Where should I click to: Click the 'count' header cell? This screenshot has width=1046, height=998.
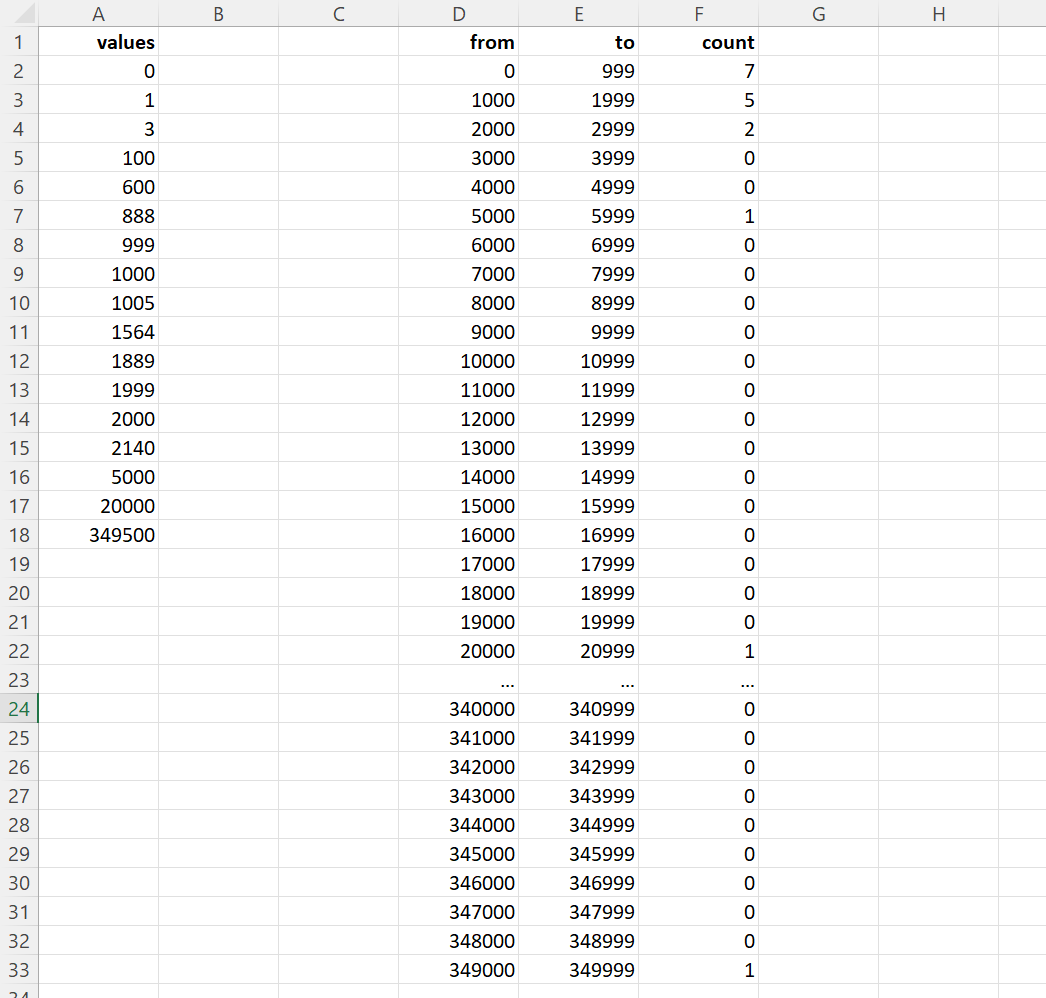(698, 42)
